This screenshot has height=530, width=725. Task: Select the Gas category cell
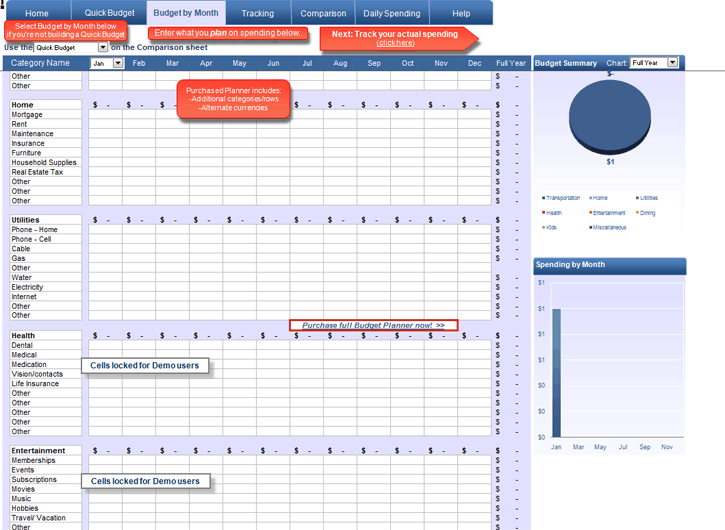point(45,259)
